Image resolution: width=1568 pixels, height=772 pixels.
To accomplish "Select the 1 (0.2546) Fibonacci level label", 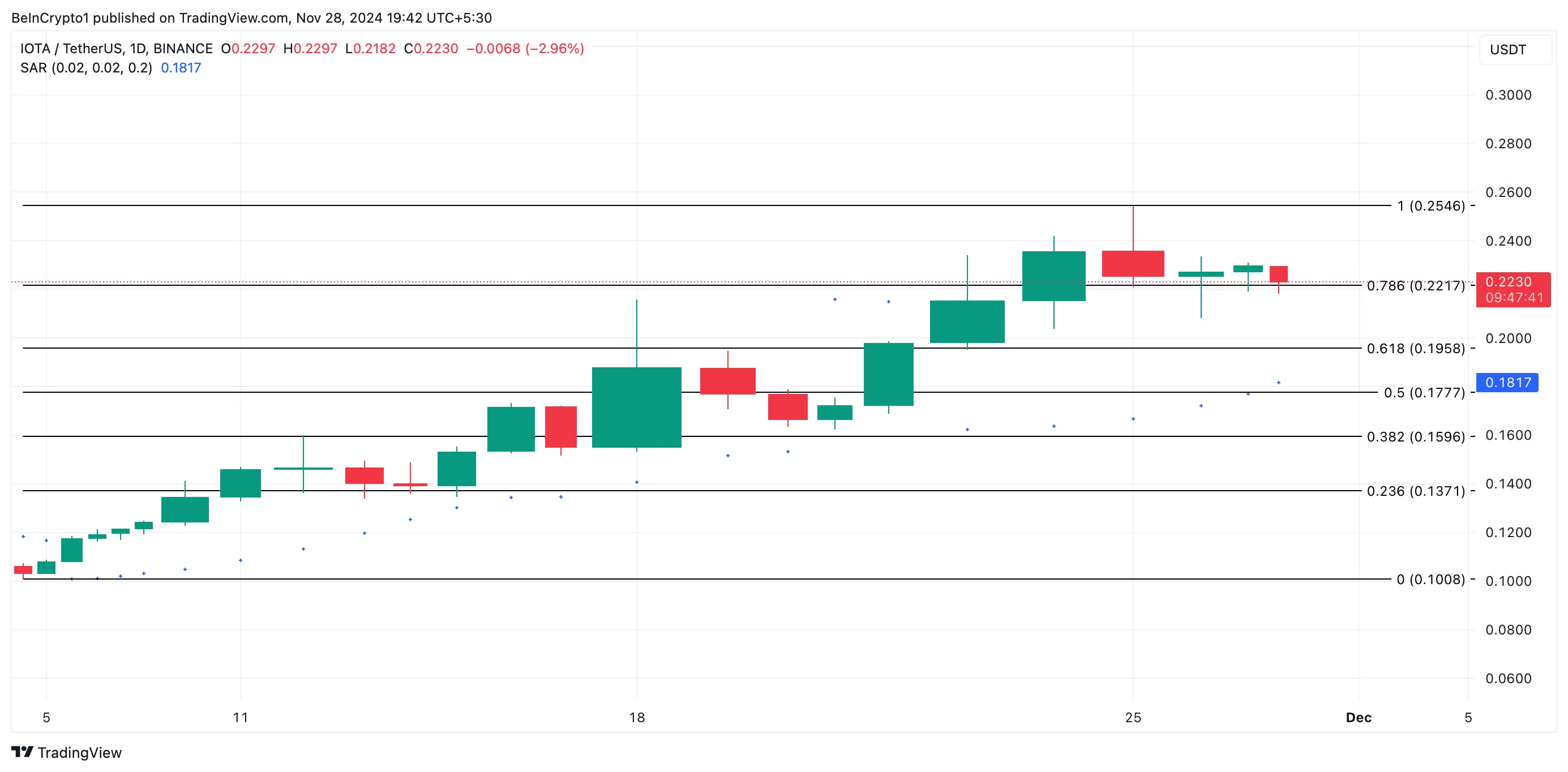I will pos(1430,206).
